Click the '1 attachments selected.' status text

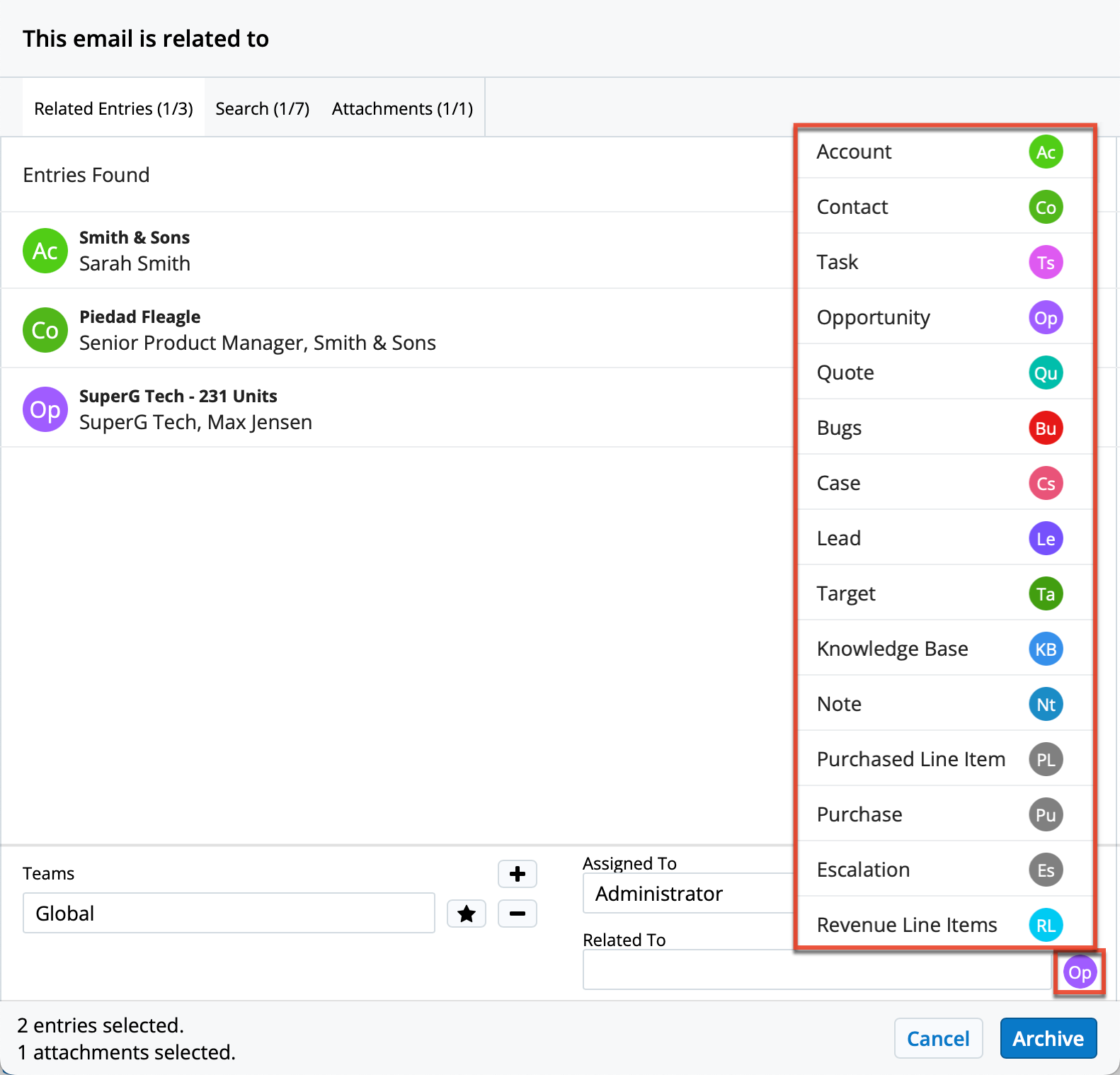[126, 1052]
